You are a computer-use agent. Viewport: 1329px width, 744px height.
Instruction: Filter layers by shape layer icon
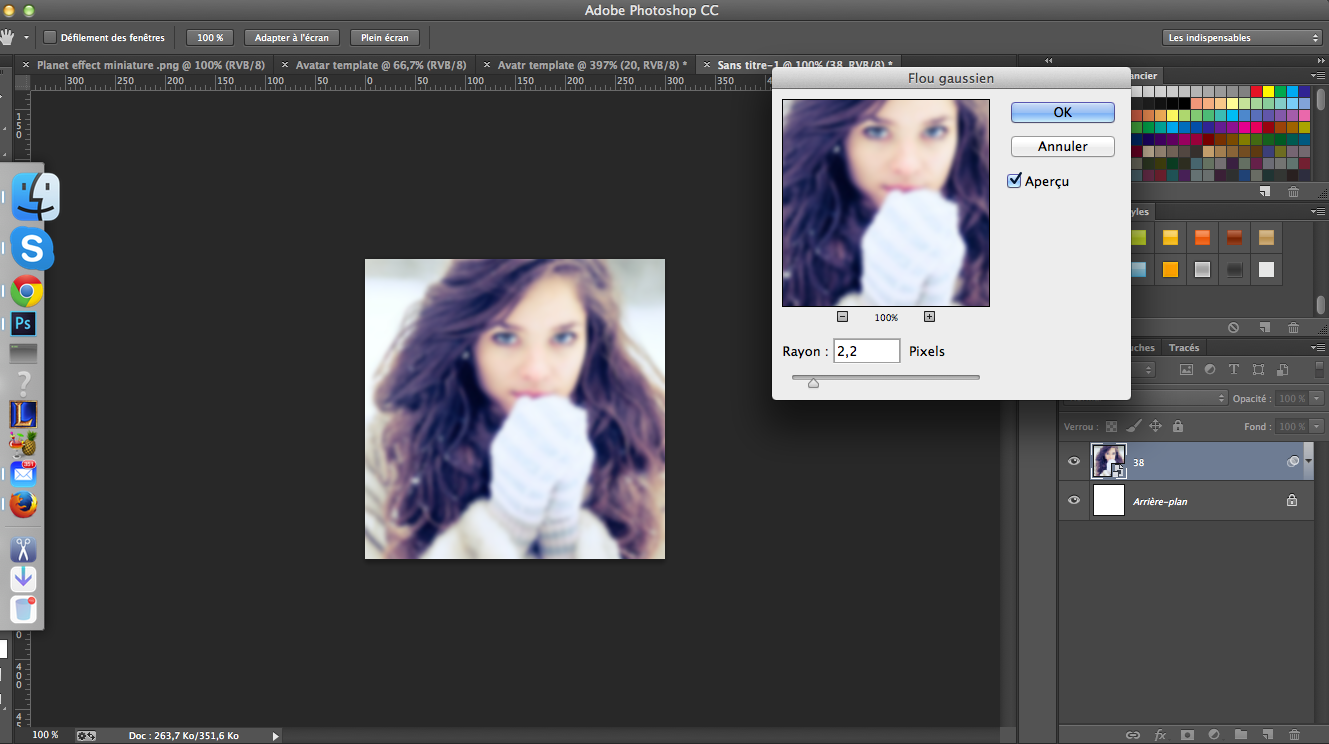1258,369
